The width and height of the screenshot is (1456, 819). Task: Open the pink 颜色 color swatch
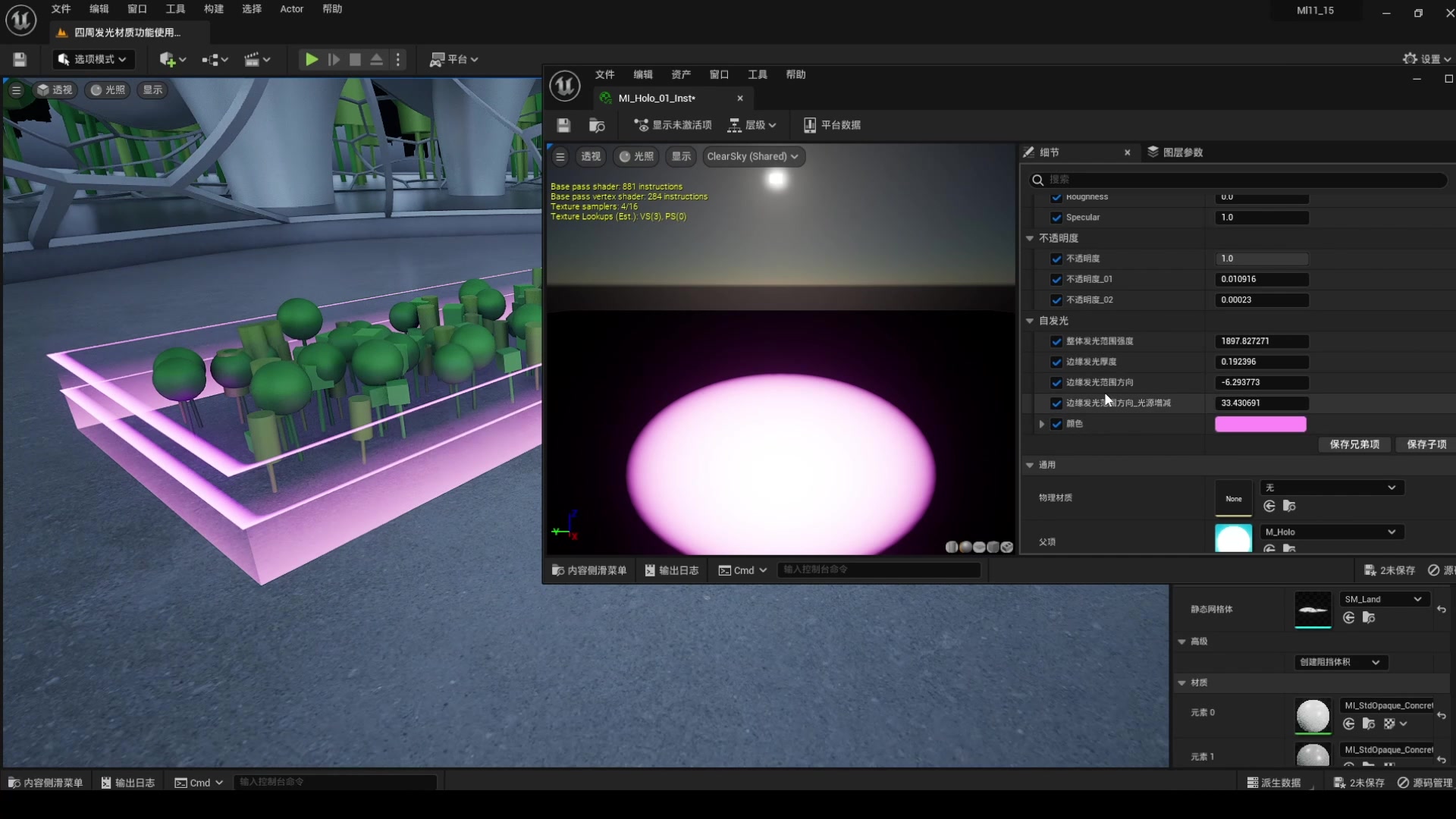[x=1260, y=424]
